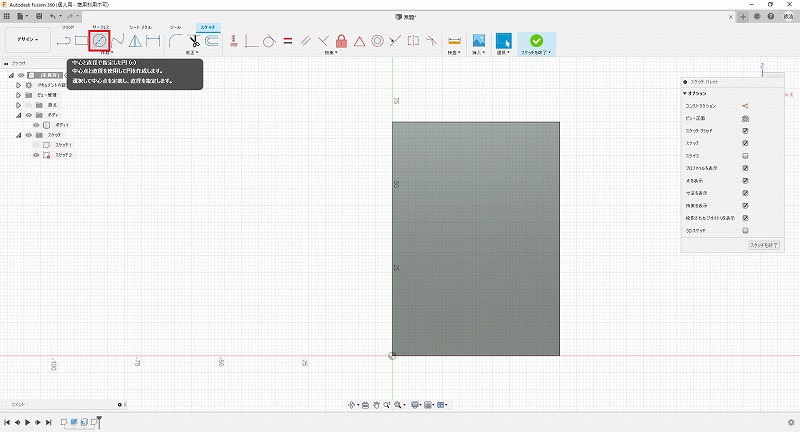The image size is (800, 432).
Task: Switch to the Sheet Metal tab
Action: click(x=140, y=27)
